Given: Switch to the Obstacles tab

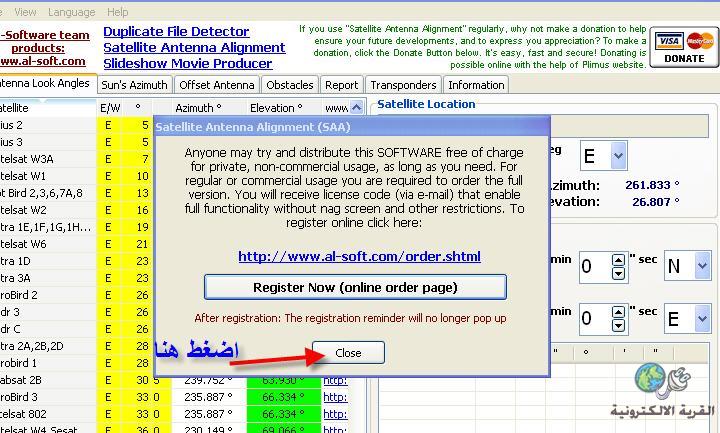Looking at the screenshot, I should 290,85.
